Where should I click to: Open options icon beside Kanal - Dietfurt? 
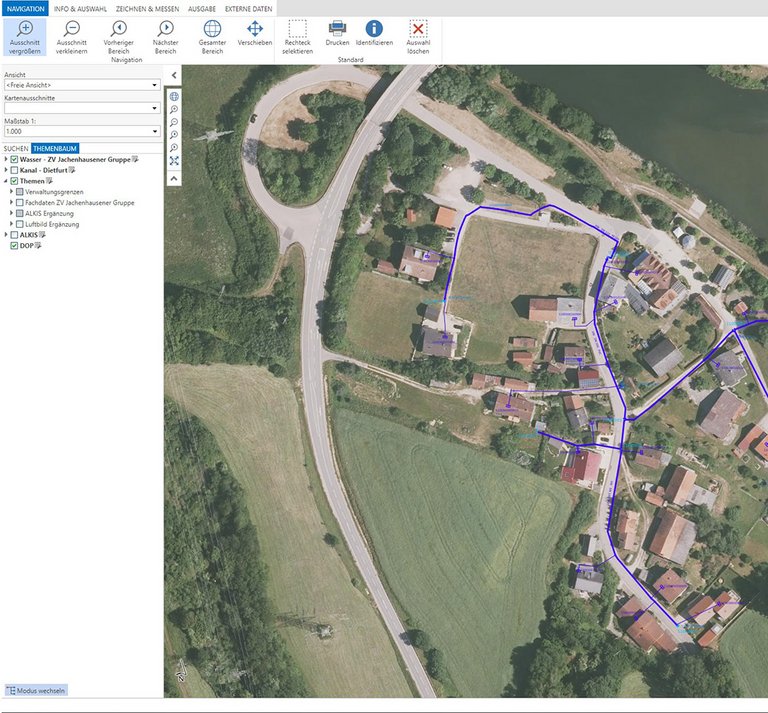tap(72, 170)
